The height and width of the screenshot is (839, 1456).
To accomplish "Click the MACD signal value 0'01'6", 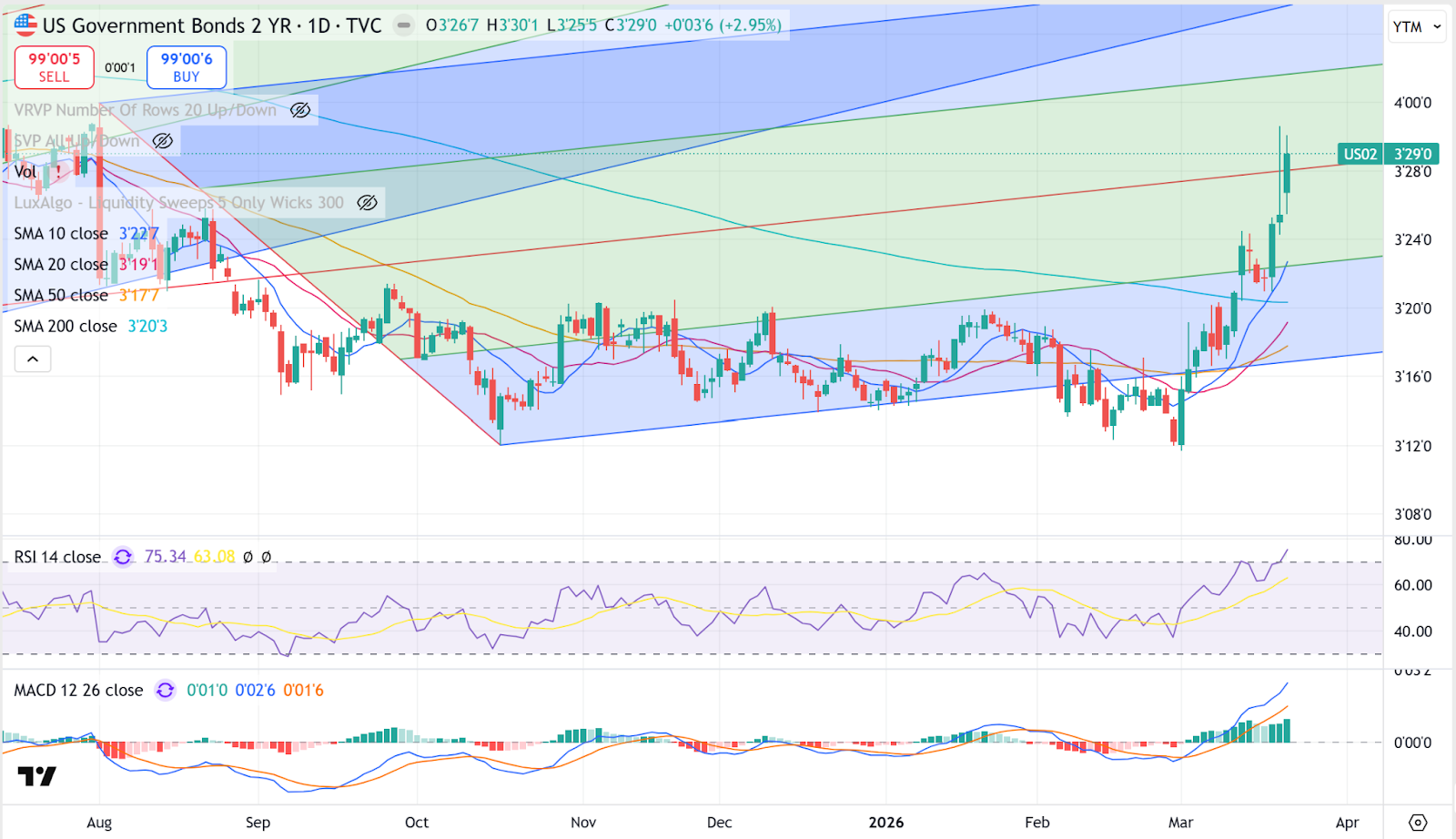I will [x=303, y=691].
